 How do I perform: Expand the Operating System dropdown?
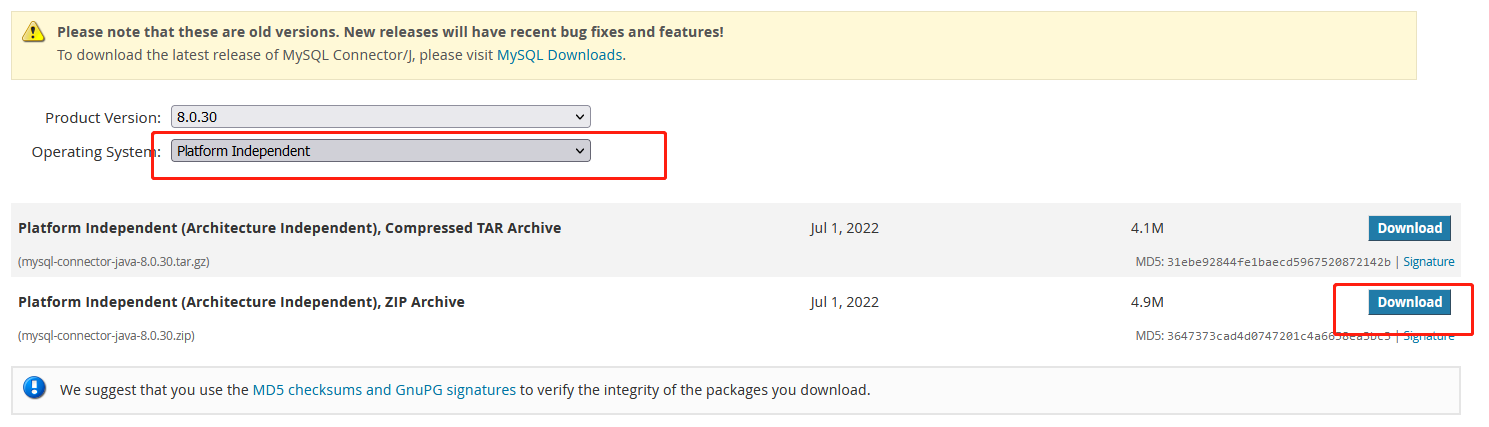click(x=380, y=151)
